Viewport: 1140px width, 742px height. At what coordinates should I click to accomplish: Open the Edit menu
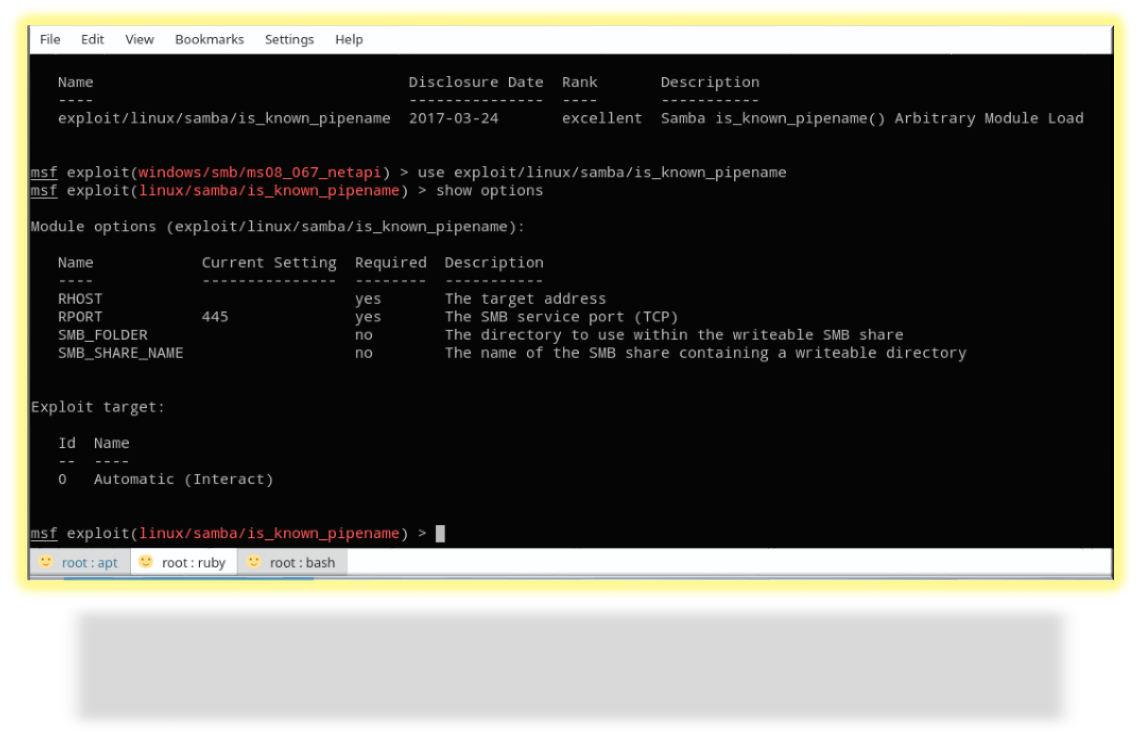[92, 39]
